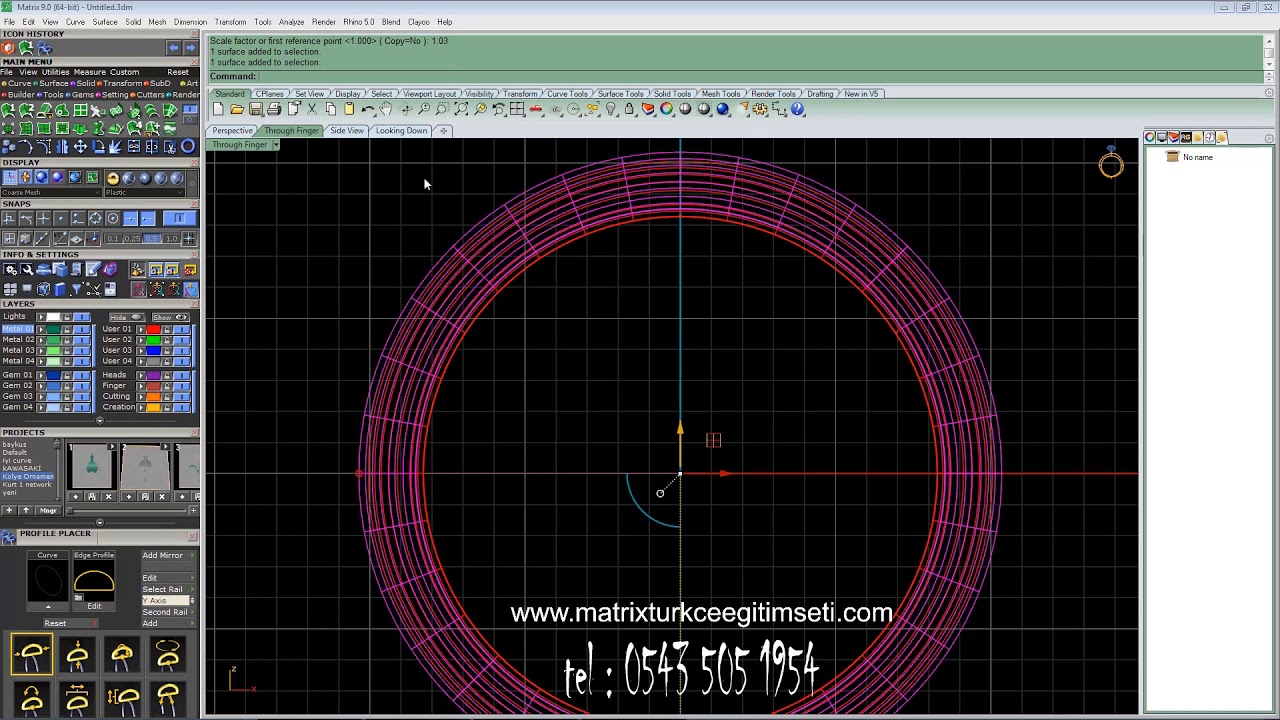Viewport: 1280px width, 720px height.
Task: Open the Coarse Mesh display dropdown
Action: (49, 192)
